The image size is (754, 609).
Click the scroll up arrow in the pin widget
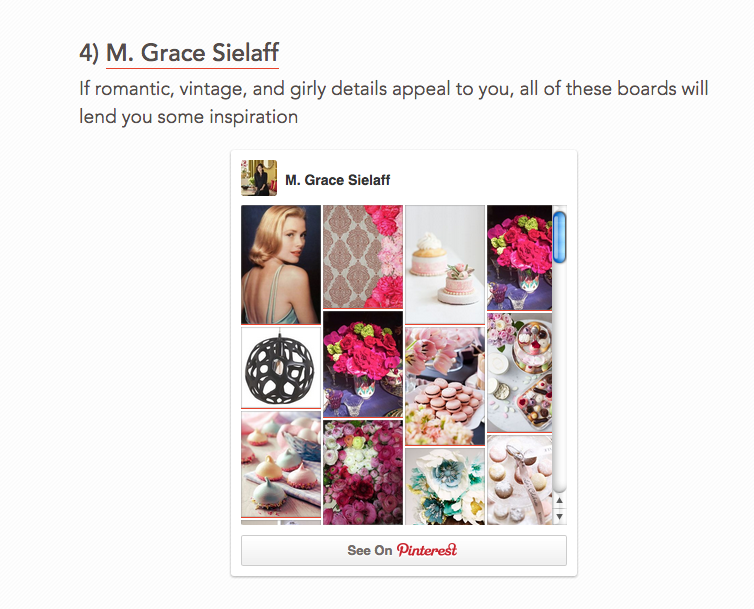(560, 500)
